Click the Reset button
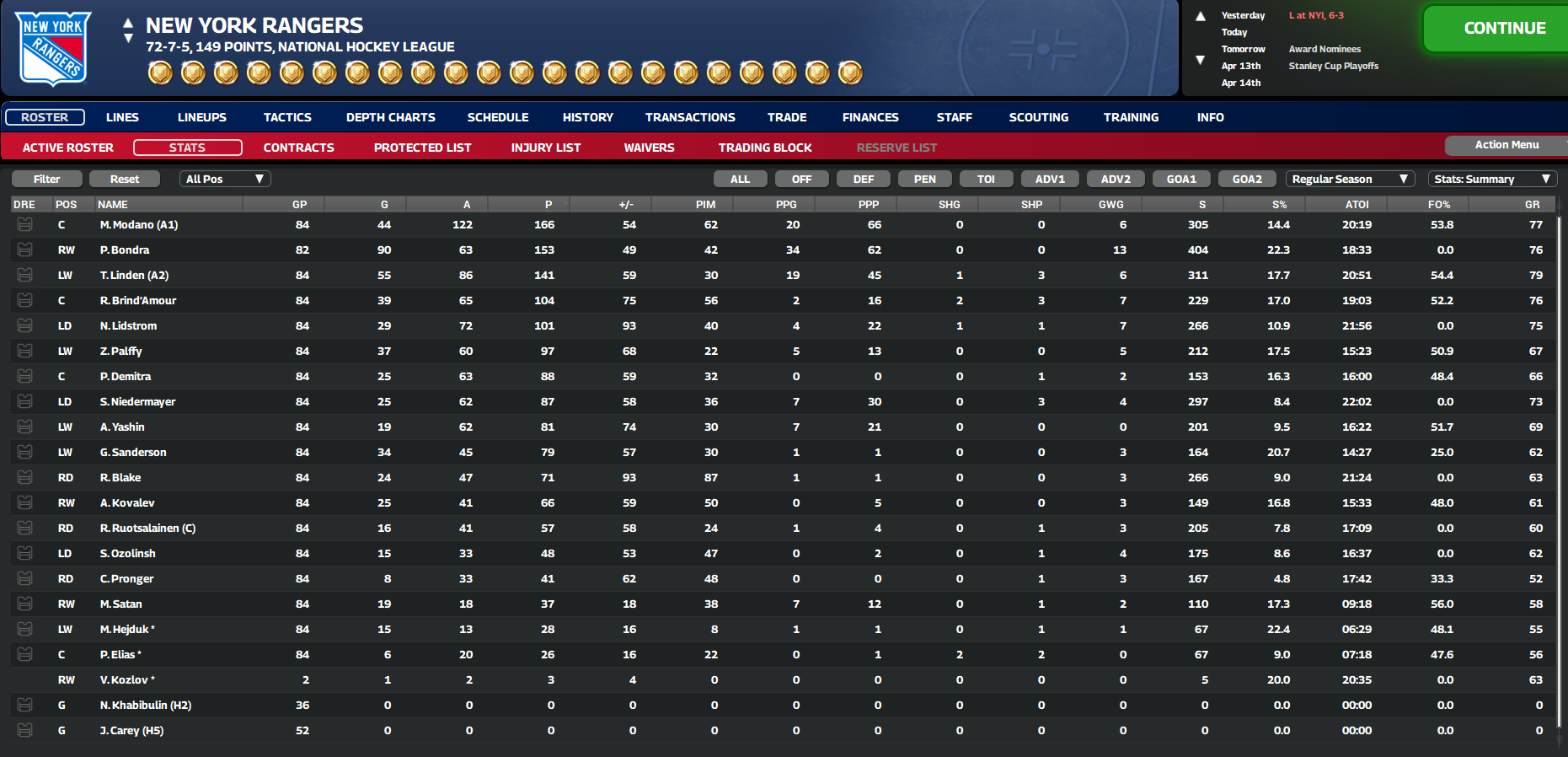This screenshot has height=757, width=1568. pyautogui.click(x=125, y=179)
